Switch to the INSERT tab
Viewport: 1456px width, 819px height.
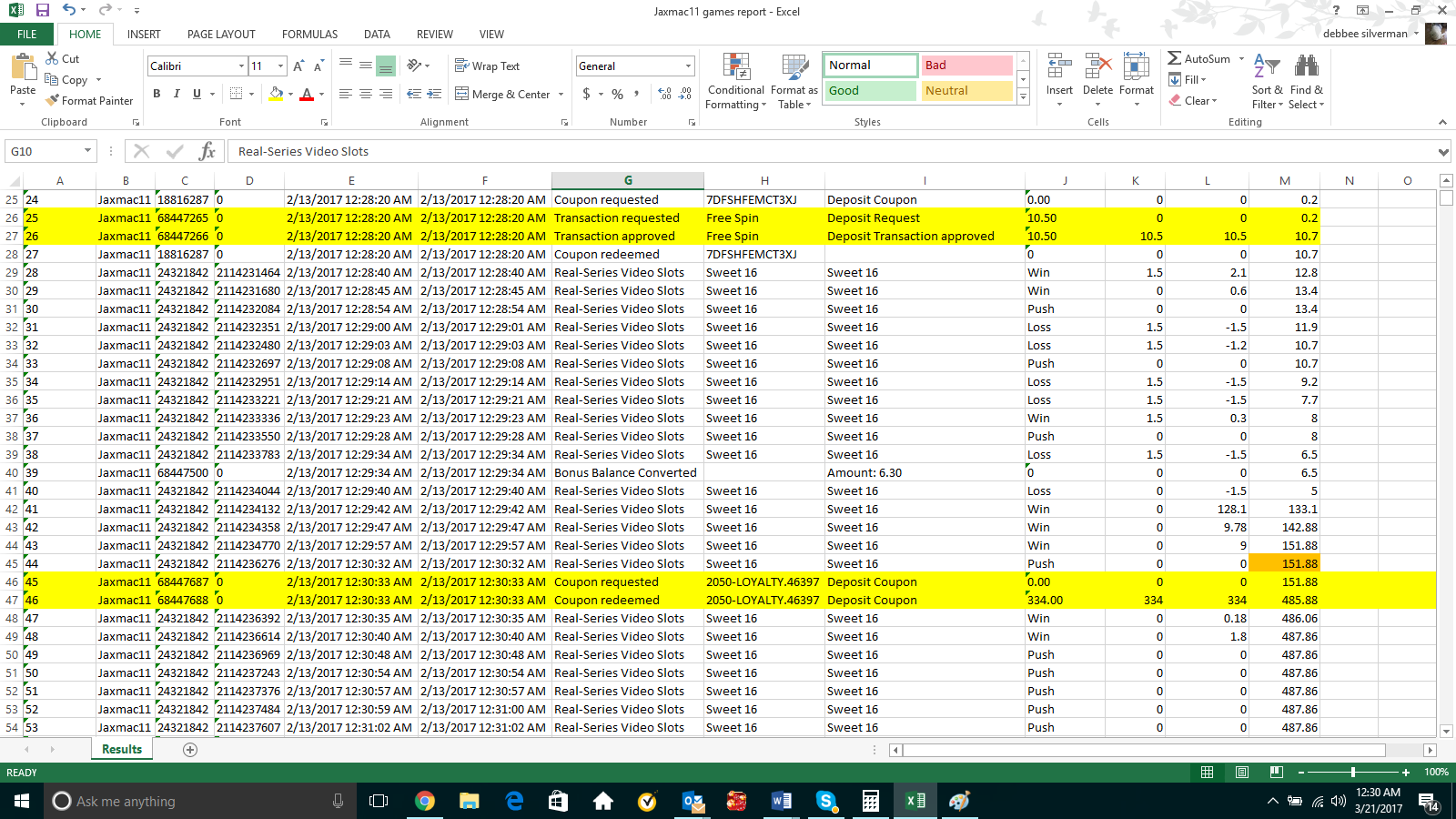coord(144,34)
